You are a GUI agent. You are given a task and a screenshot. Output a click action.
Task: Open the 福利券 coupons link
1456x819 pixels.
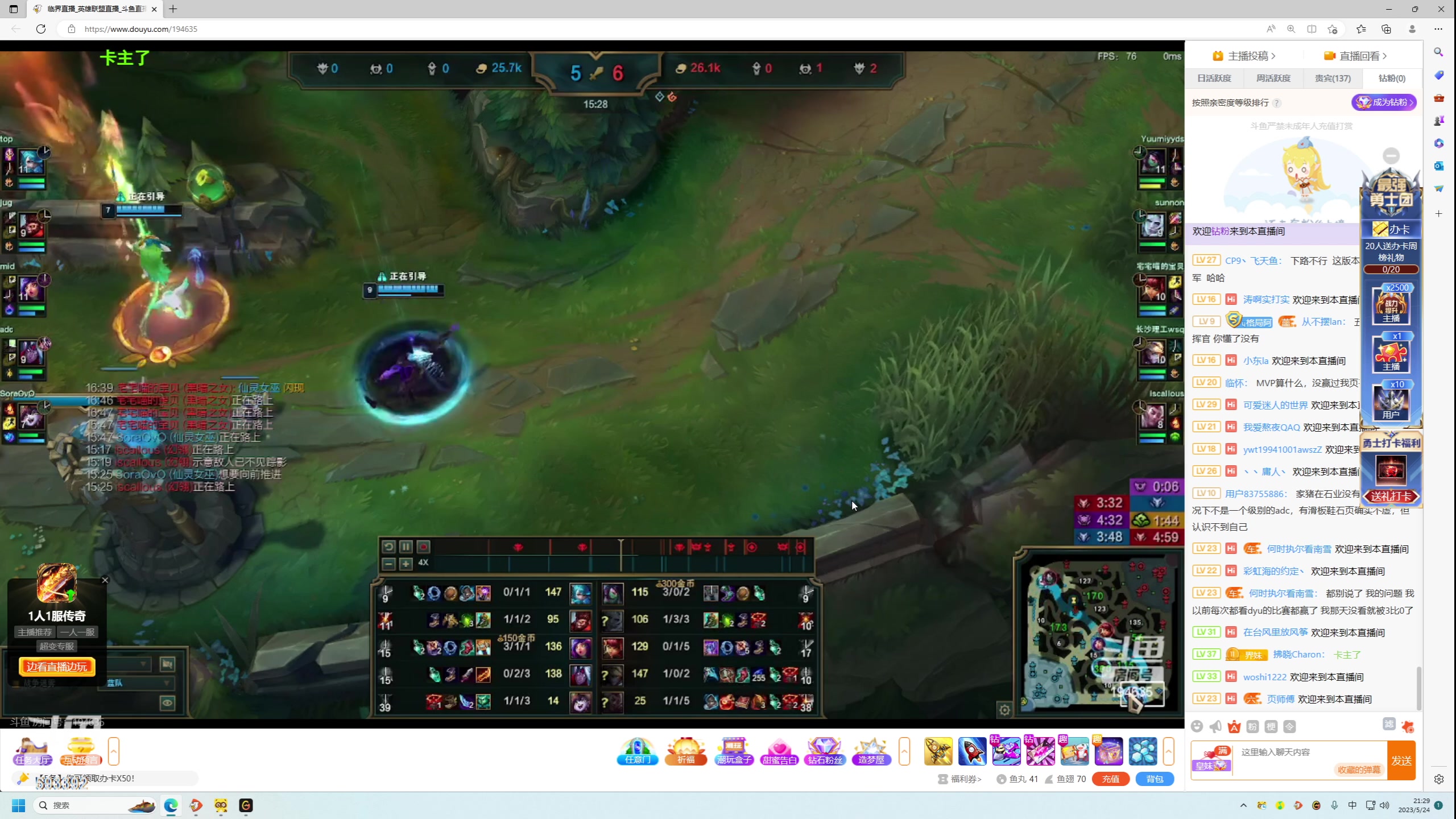(960, 779)
